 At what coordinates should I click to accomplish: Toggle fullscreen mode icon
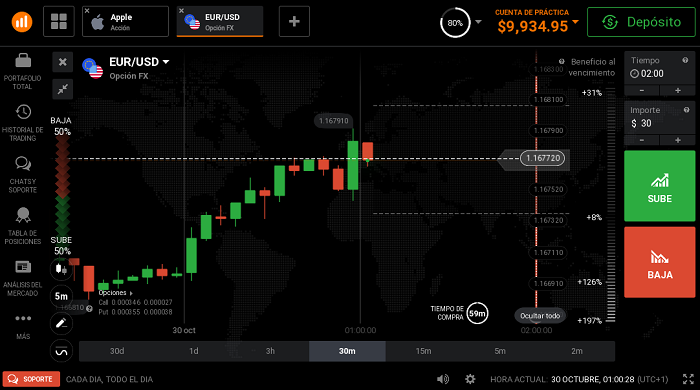click(688, 379)
